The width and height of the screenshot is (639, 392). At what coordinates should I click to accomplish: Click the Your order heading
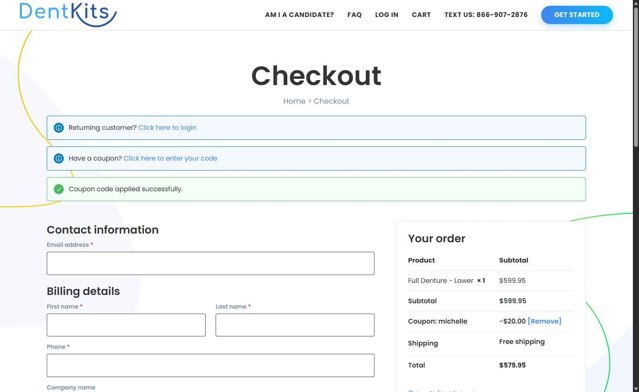pos(436,238)
